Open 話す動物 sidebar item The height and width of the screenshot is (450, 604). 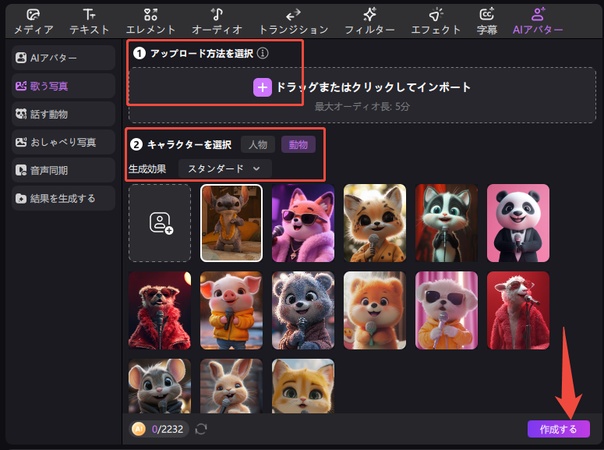point(63,114)
